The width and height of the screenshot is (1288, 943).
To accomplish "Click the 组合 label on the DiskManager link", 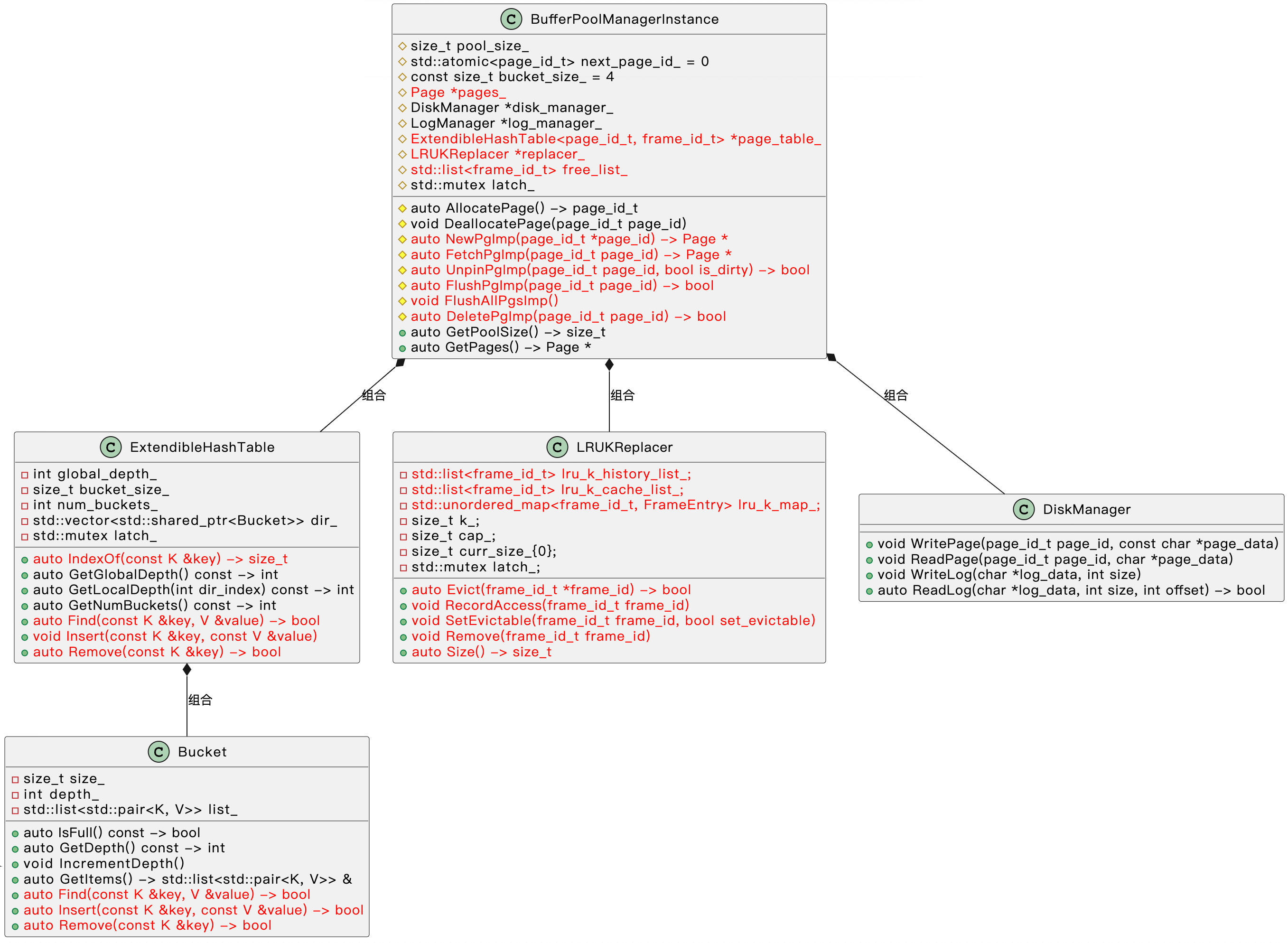I will (896, 395).
